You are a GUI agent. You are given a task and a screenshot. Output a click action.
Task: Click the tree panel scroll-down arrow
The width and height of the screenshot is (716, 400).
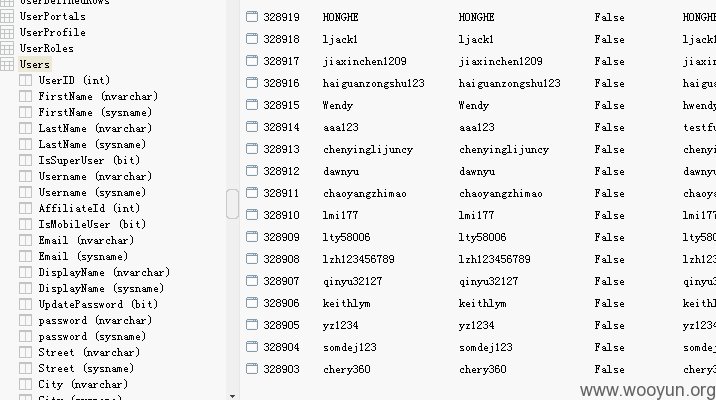click(x=232, y=396)
